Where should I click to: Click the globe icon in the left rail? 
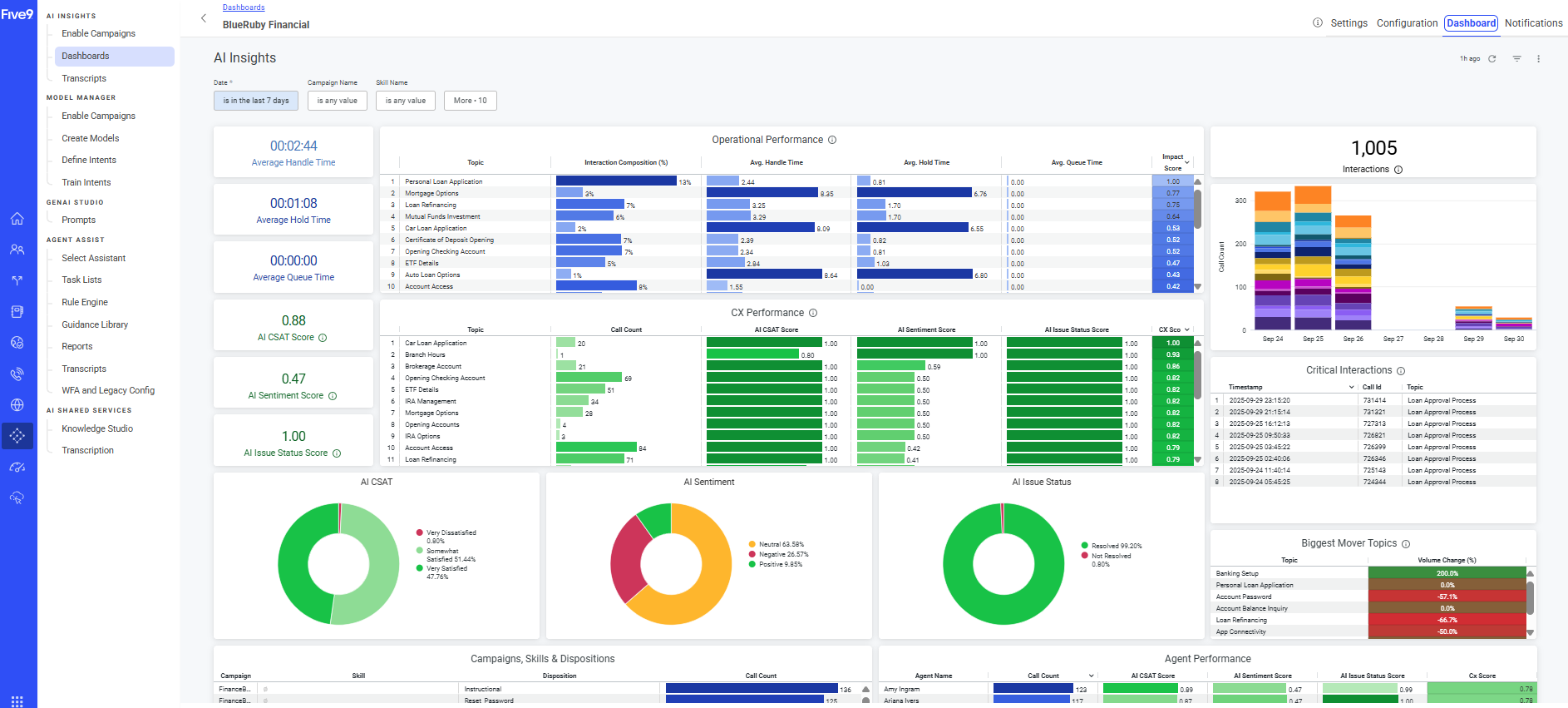point(17,405)
